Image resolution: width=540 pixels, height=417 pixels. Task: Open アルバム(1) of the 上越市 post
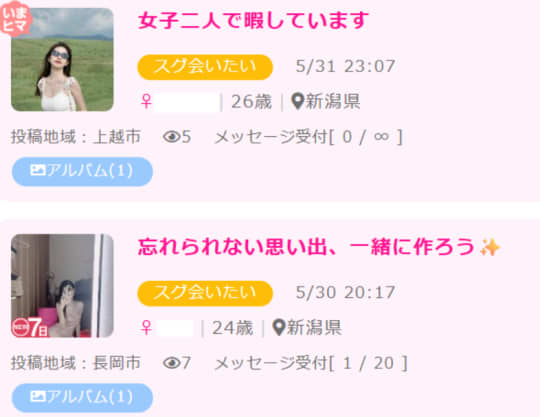tap(82, 171)
